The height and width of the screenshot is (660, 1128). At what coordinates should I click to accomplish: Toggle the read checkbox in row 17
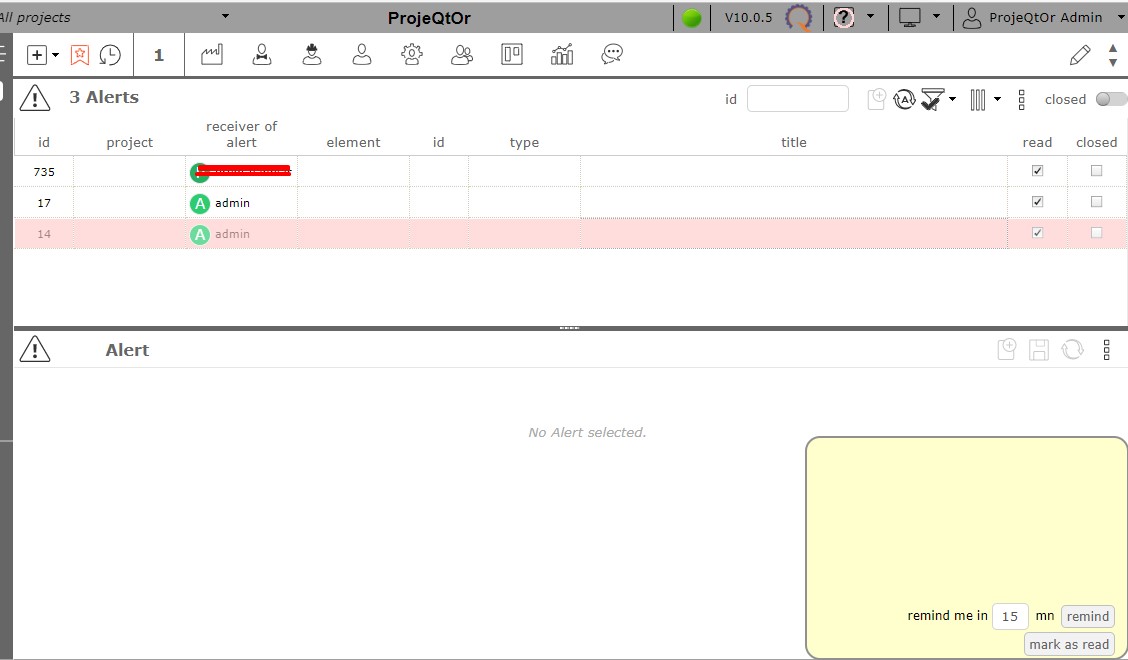1037,202
